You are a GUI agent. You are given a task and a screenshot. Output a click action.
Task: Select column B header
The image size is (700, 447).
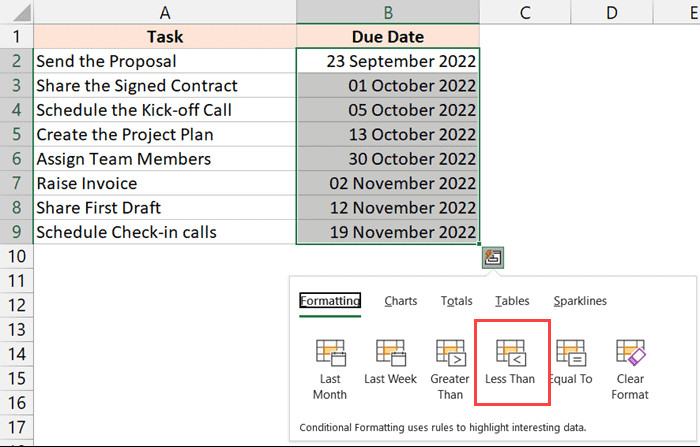click(x=388, y=12)
